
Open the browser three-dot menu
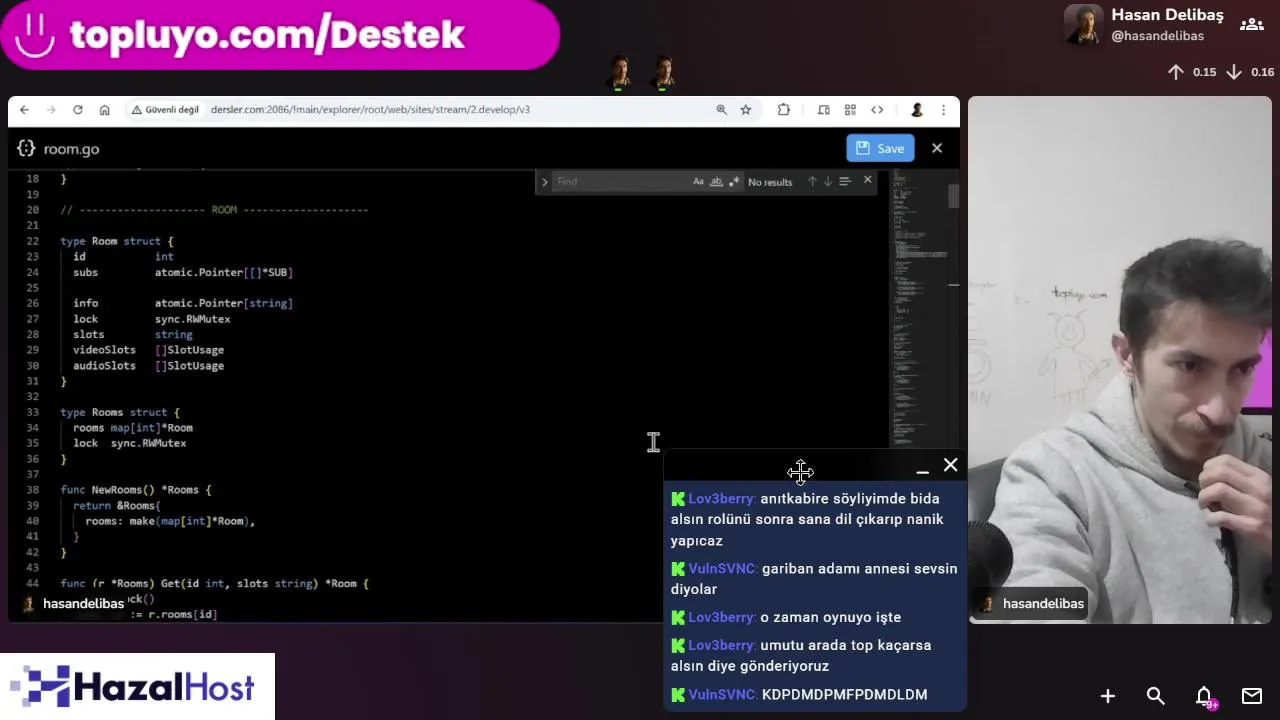tap(943, 110)
